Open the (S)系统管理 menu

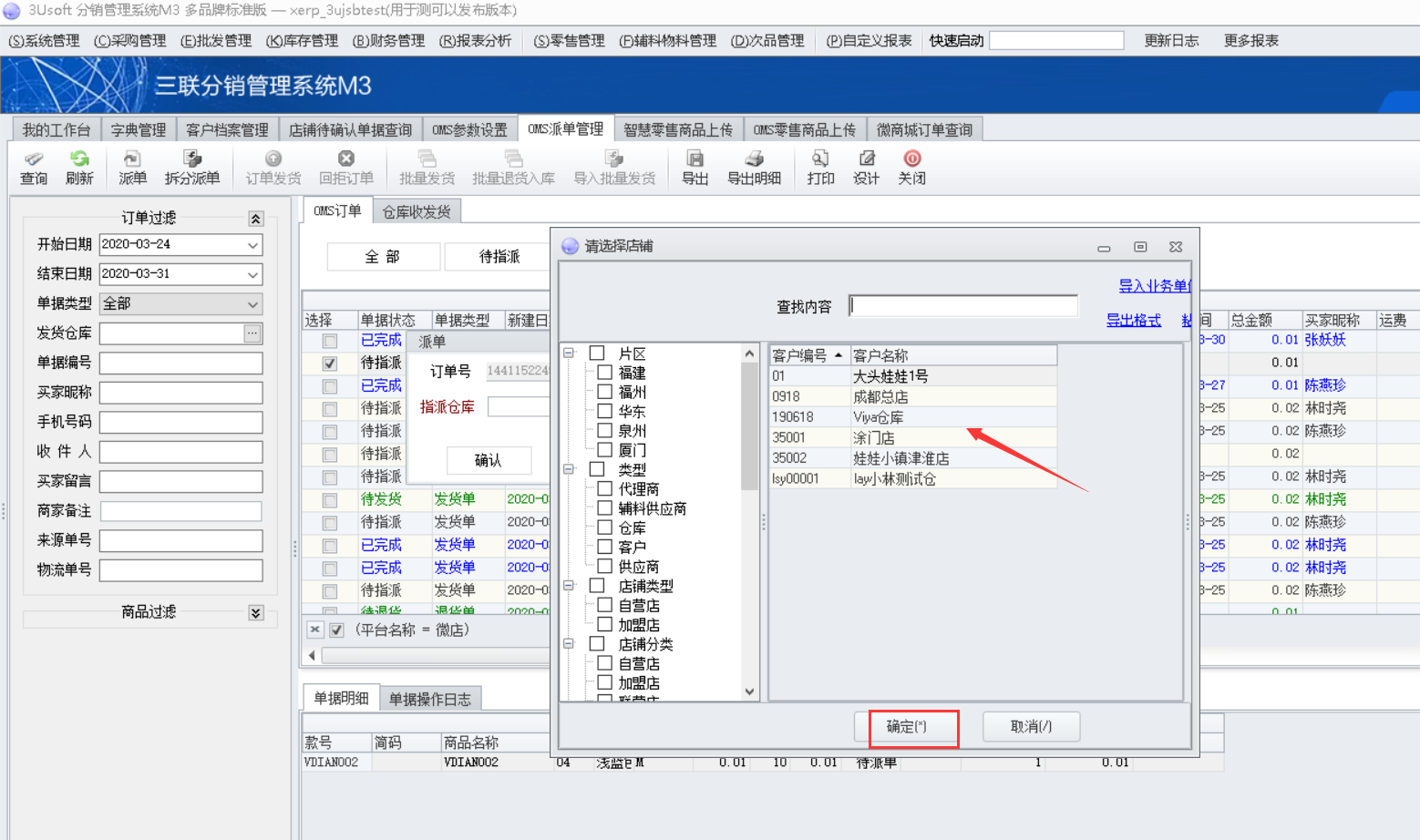(45, 41)
